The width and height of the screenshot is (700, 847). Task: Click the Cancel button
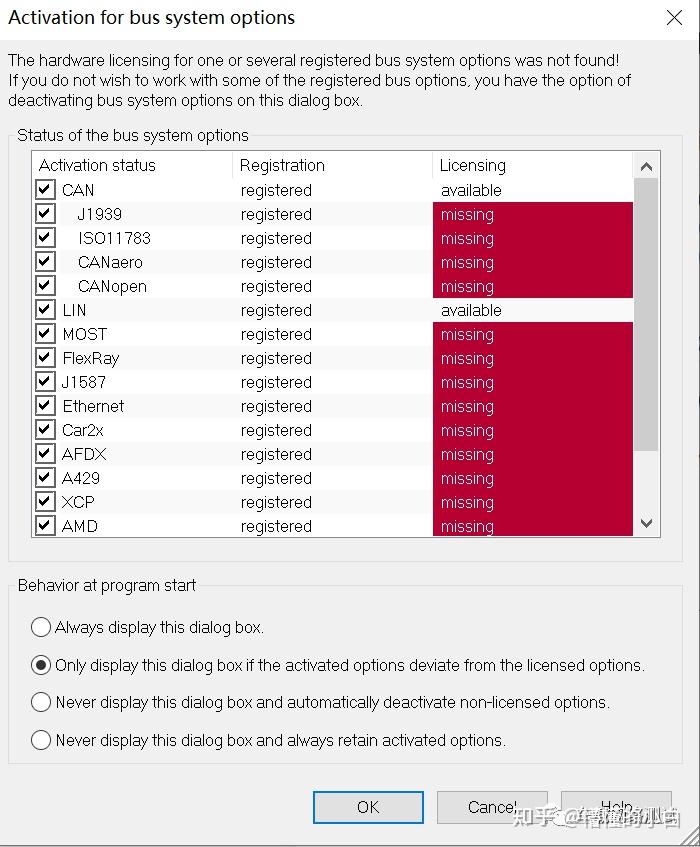pos(492,807)
